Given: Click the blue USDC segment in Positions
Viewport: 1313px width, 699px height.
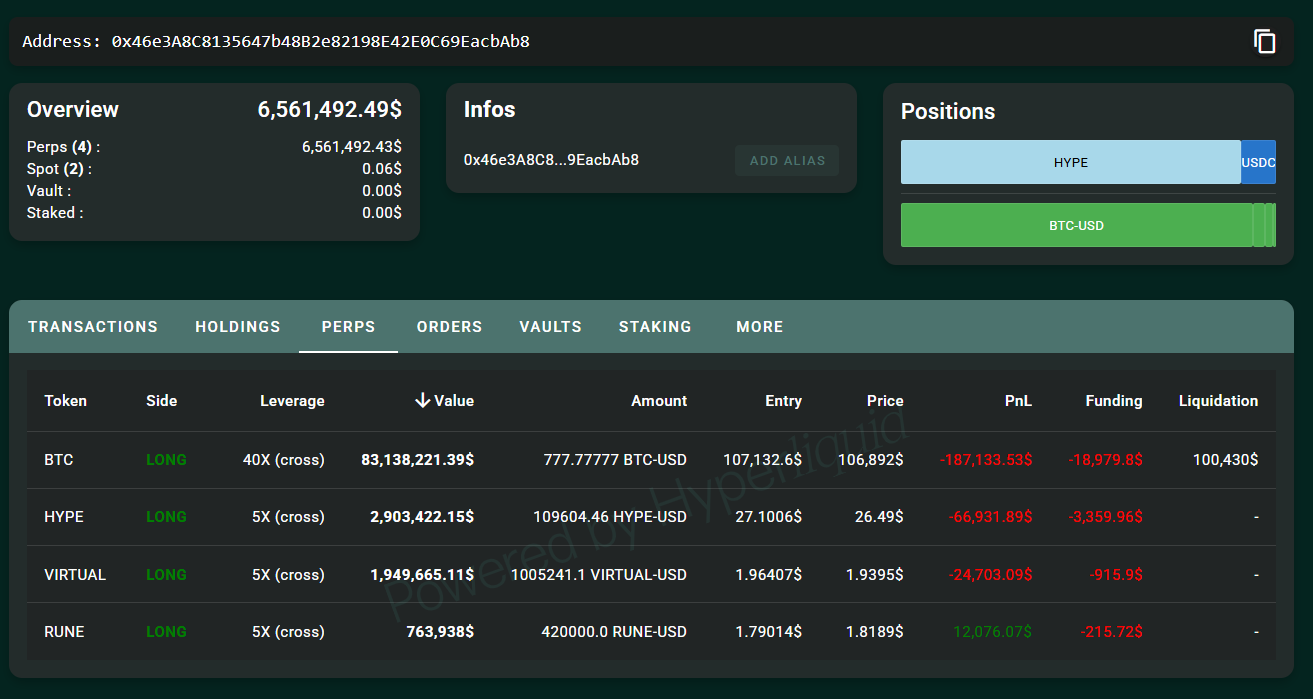Looking at the screenshot, I should coord(1258,162).
